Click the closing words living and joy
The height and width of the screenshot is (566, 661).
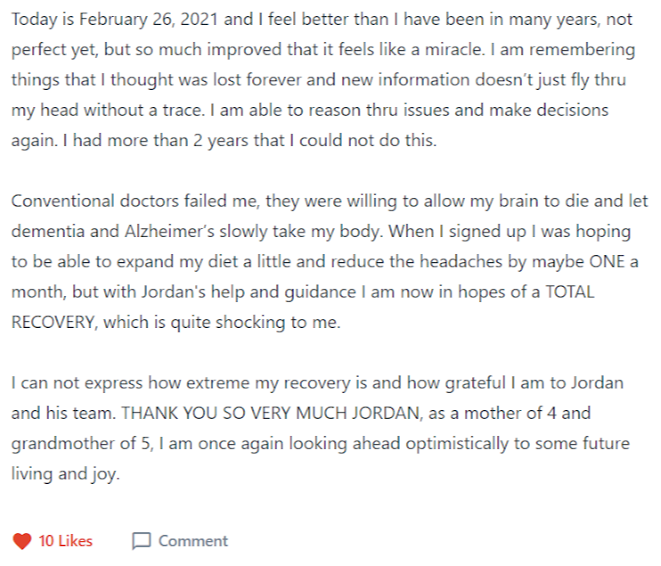point(66,474)
